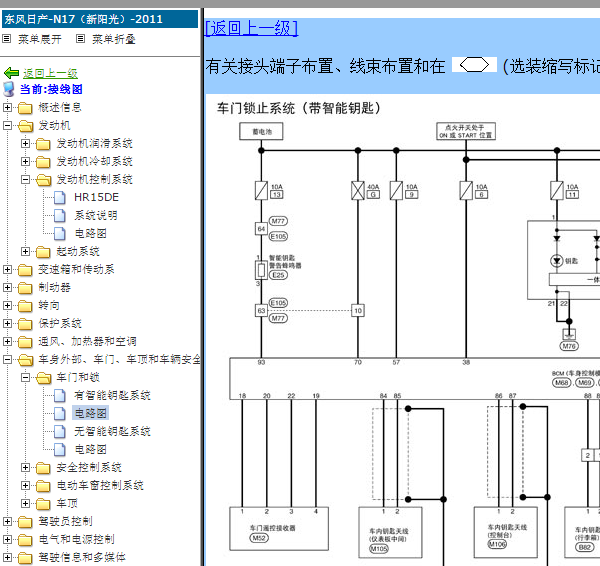Expand the 驾驶员控制 node

point(7,521)
